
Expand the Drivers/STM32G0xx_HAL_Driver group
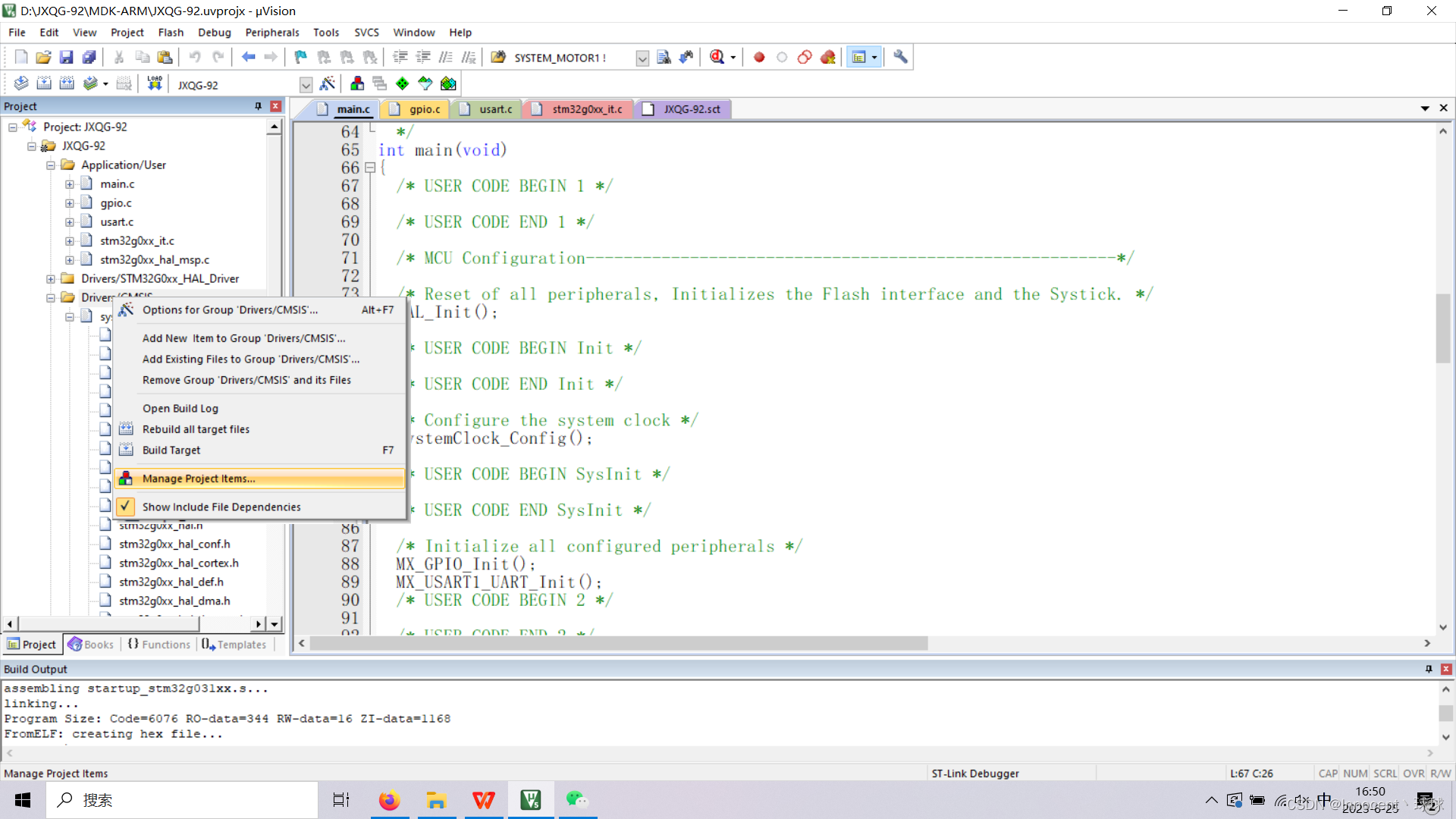coord(50,278)
